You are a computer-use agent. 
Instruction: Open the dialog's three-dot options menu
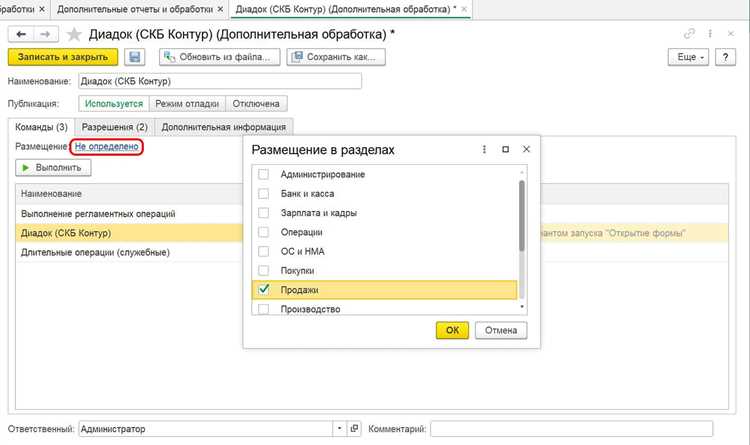pyautogui.click(x=484, y=149)
